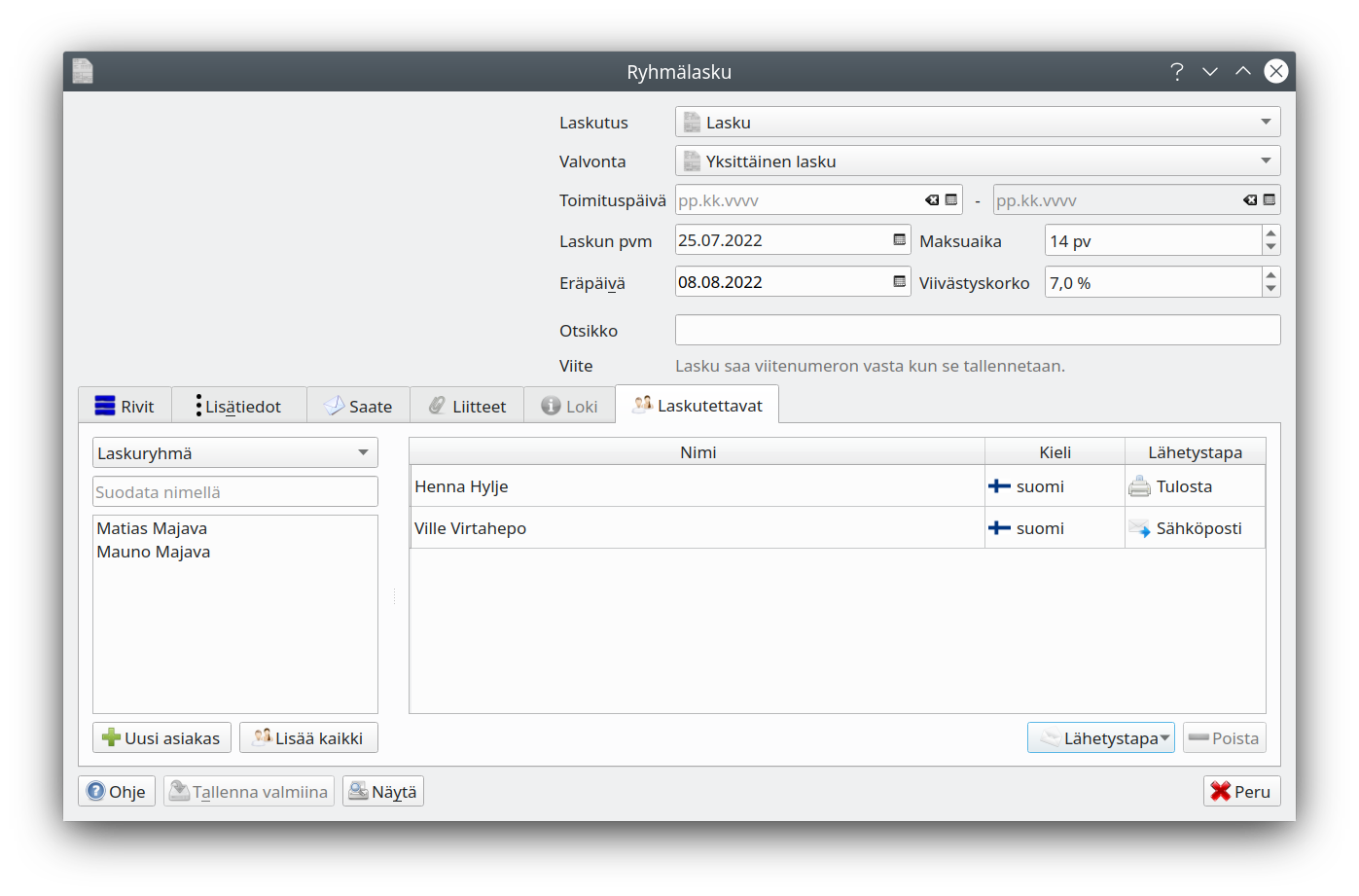Switch to the Rivit tab
The image size is (1359, 896).
point(125,406)
